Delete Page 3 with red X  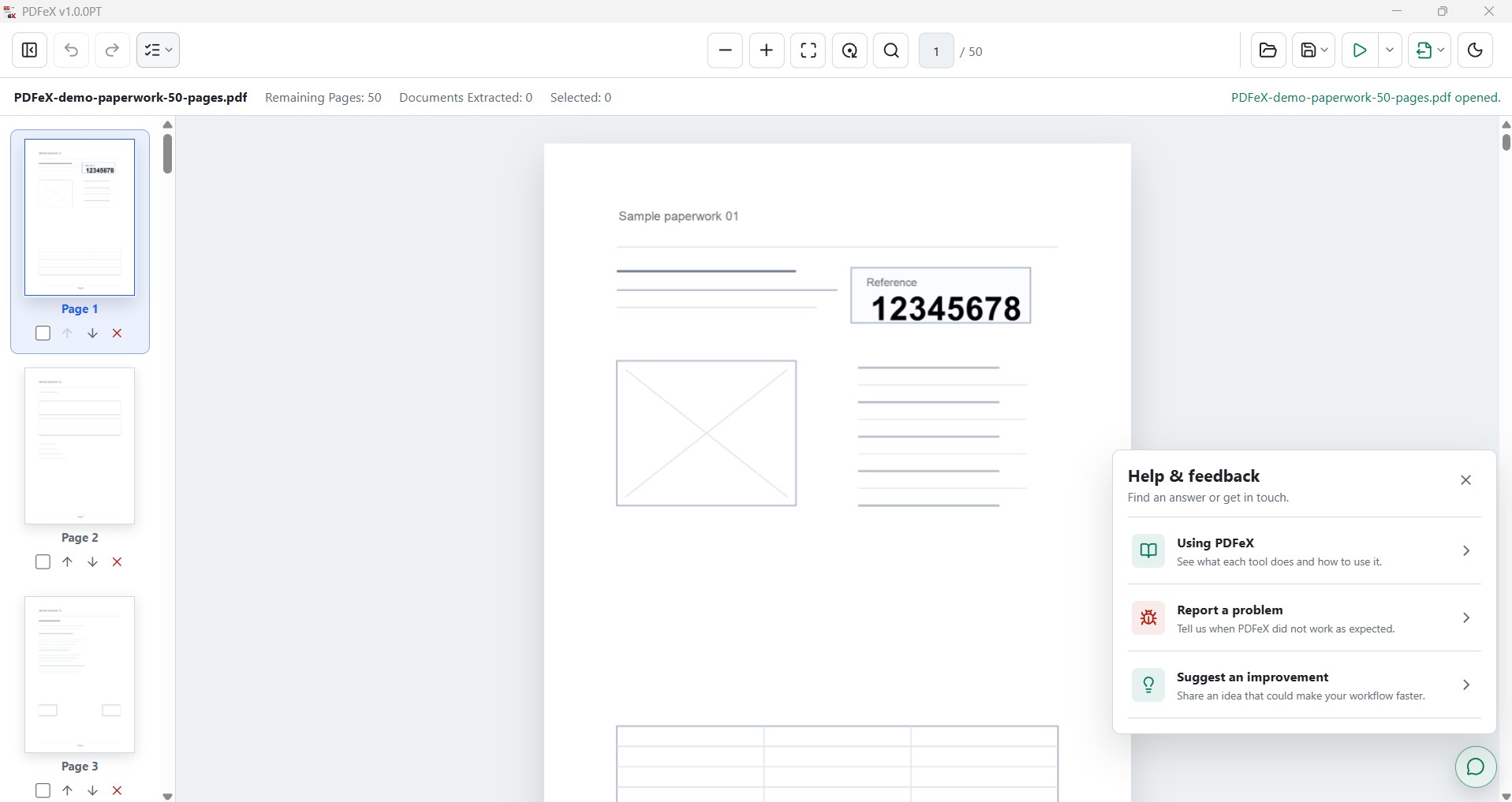click(117, 791)
